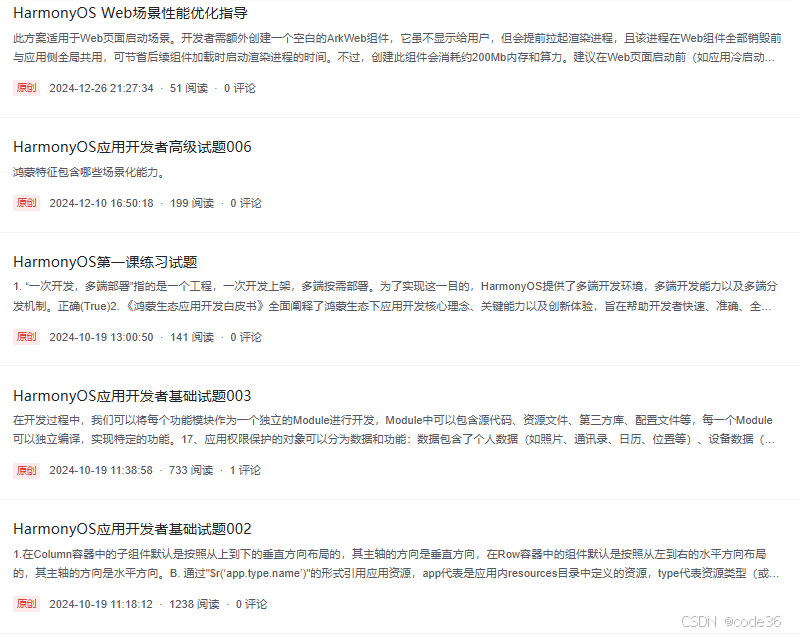The height and width of the screenshot is (637, 800).
Task: Click summary starting 此方案适用于Web页面启动场景
Action: click(x=397, y=47)
